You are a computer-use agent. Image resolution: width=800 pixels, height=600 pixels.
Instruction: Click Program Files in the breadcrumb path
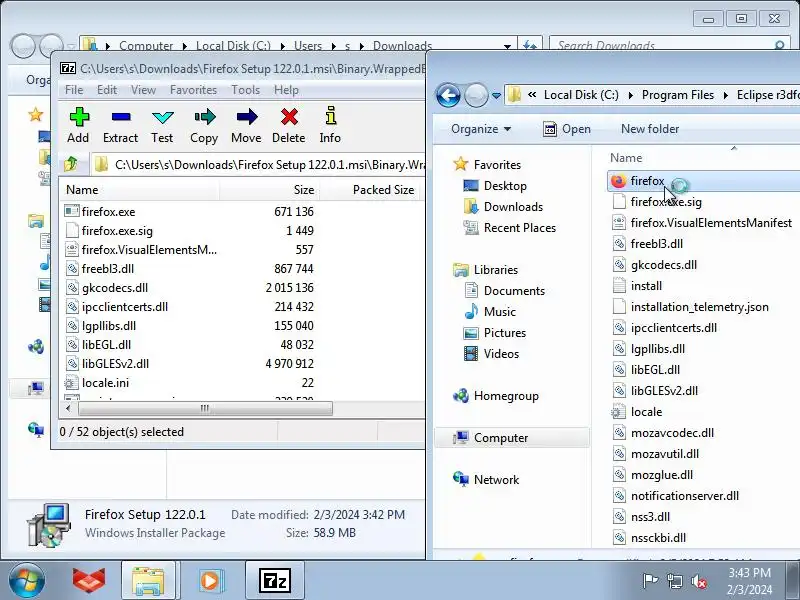point(678,95)
